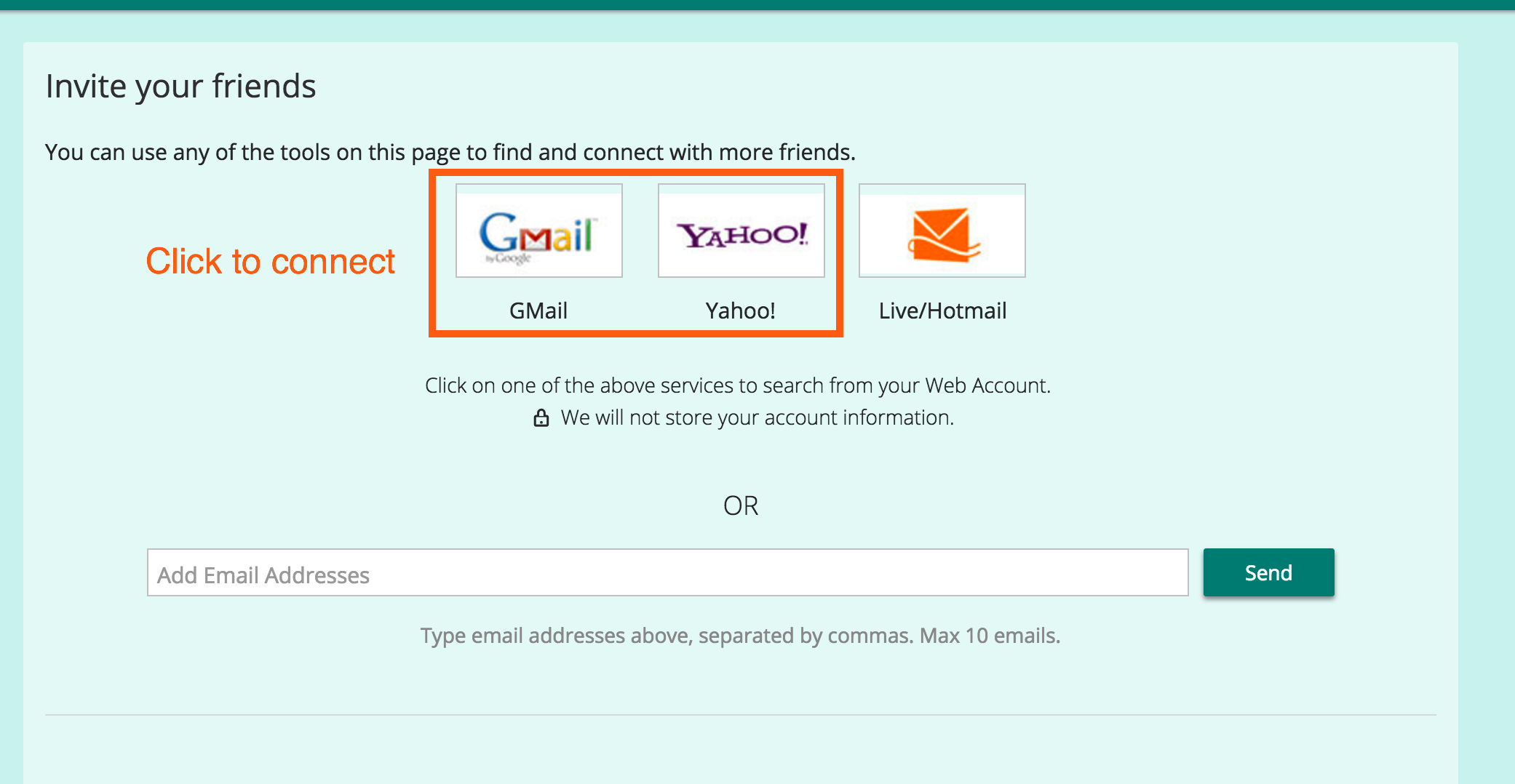Click the OR separator text
Image resolution: width=1515 pixels, height=784 pixels.
point(741,505)
